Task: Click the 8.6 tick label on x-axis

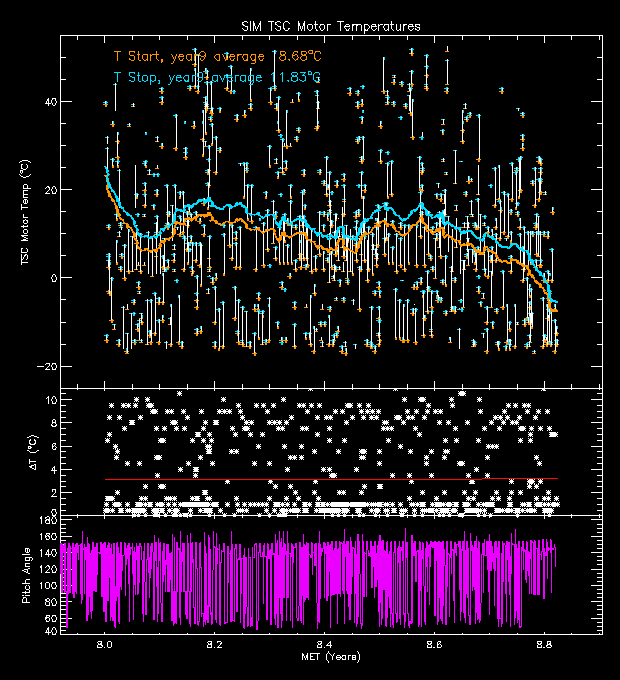Action: coord(434,645)
